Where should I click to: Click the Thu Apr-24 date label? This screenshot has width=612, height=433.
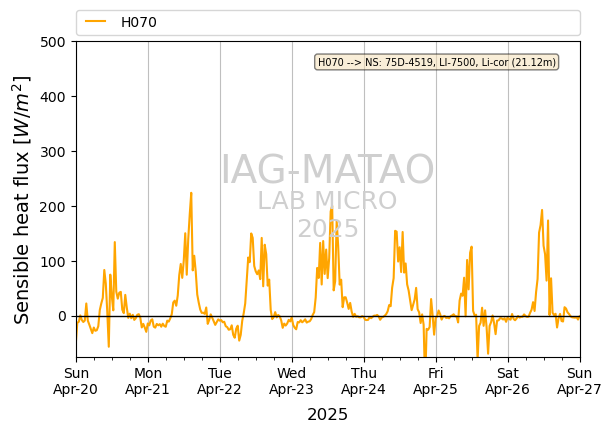(x=364, y=381)
